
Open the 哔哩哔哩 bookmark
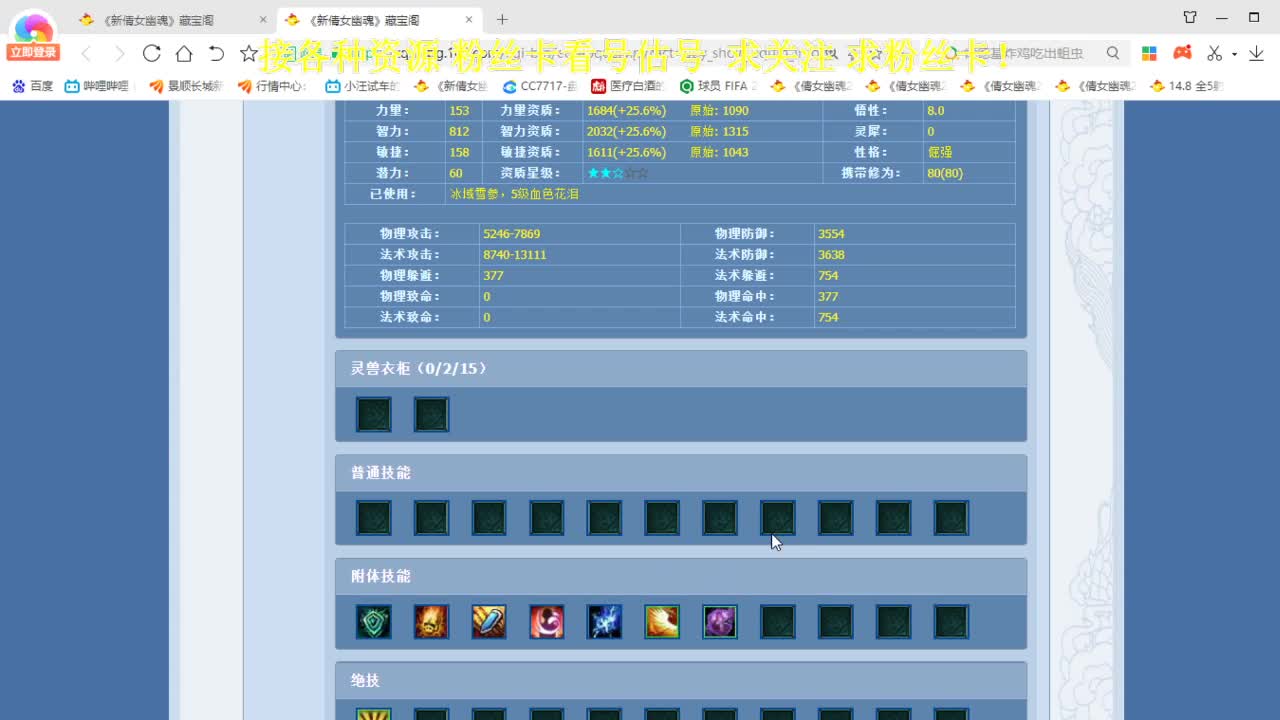pyautogui.click(x=97, y=86)
